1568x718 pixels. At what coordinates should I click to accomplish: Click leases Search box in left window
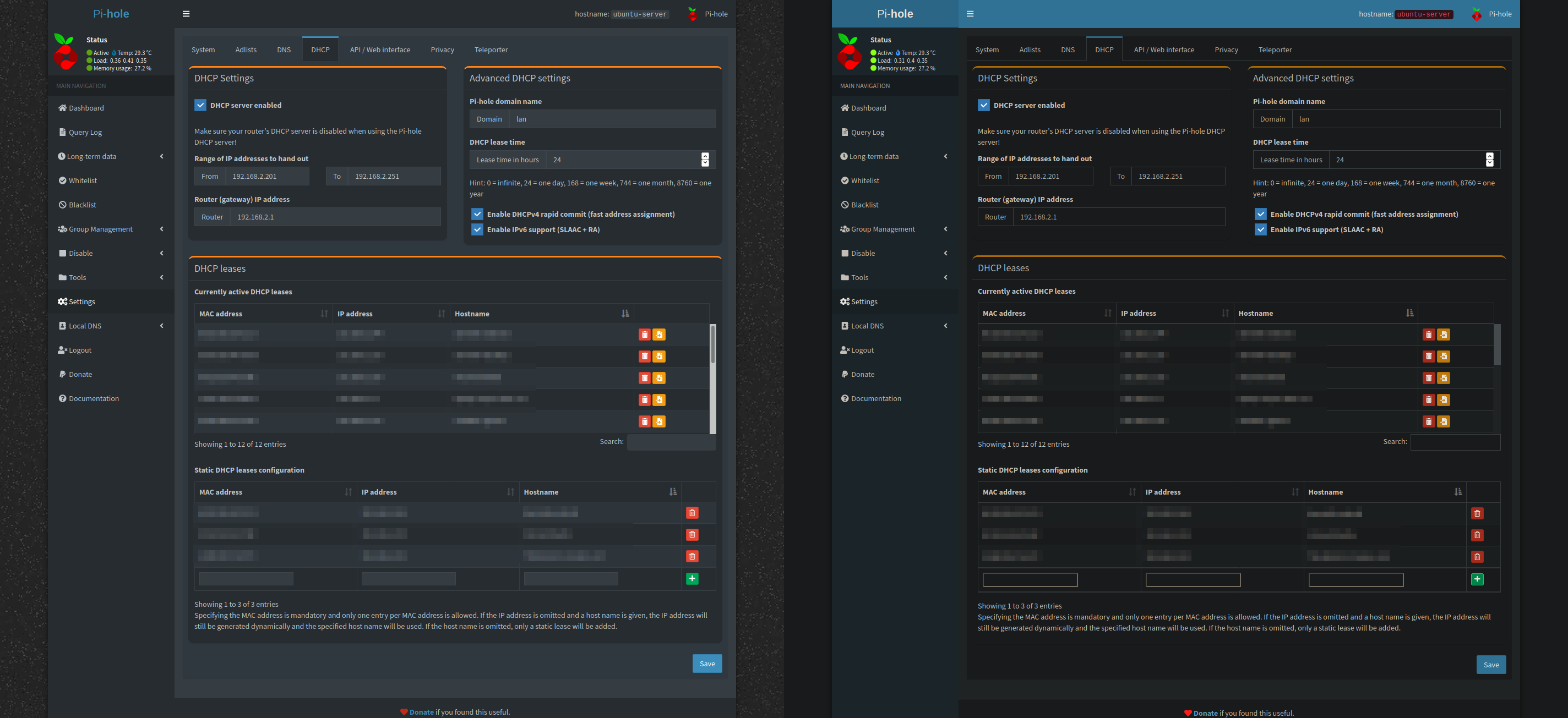point(671,442)
